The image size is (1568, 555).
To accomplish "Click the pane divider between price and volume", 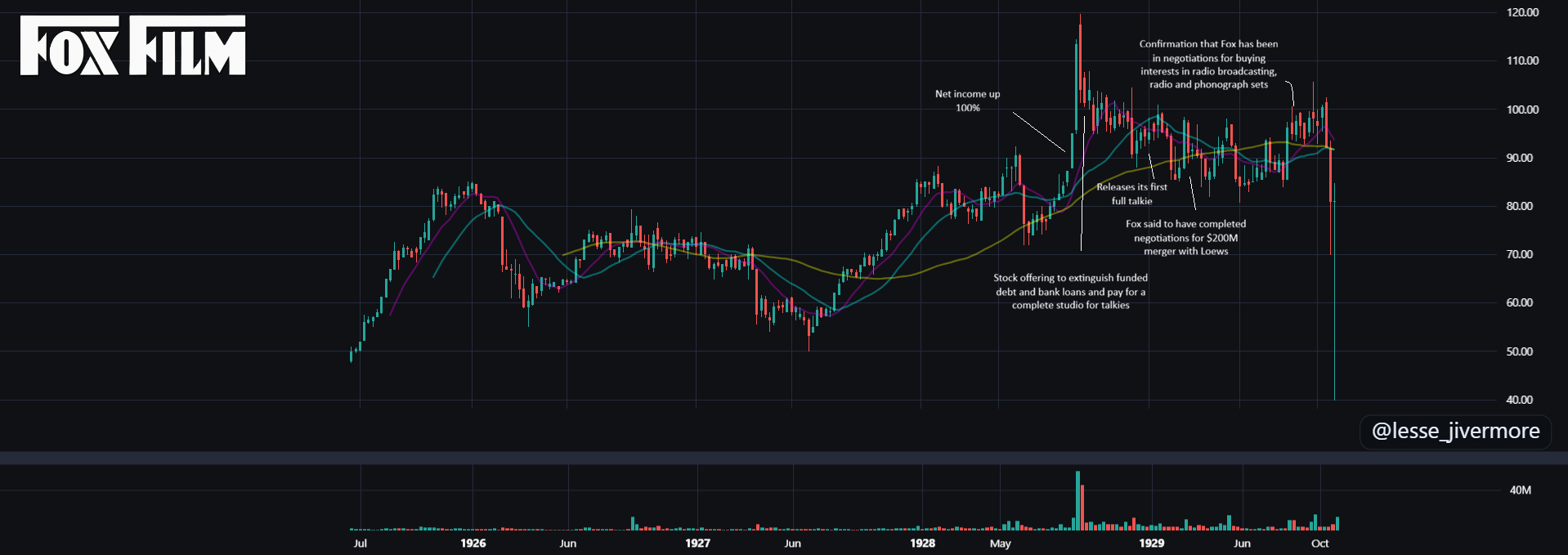I will click(784, 458).
